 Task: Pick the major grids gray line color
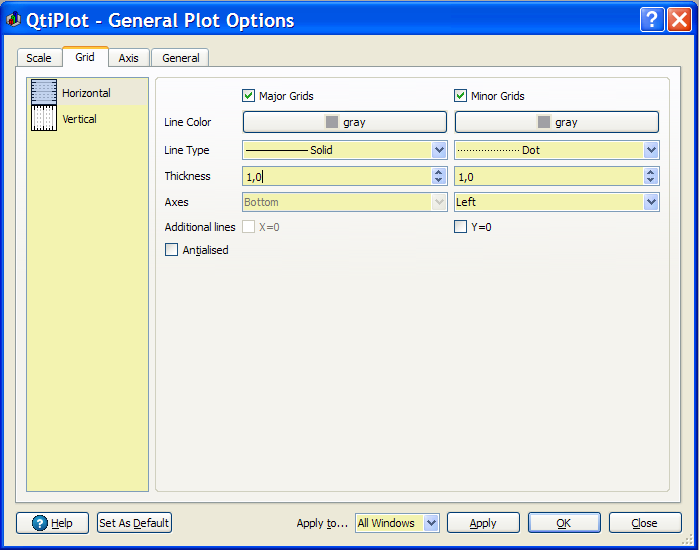344,122
